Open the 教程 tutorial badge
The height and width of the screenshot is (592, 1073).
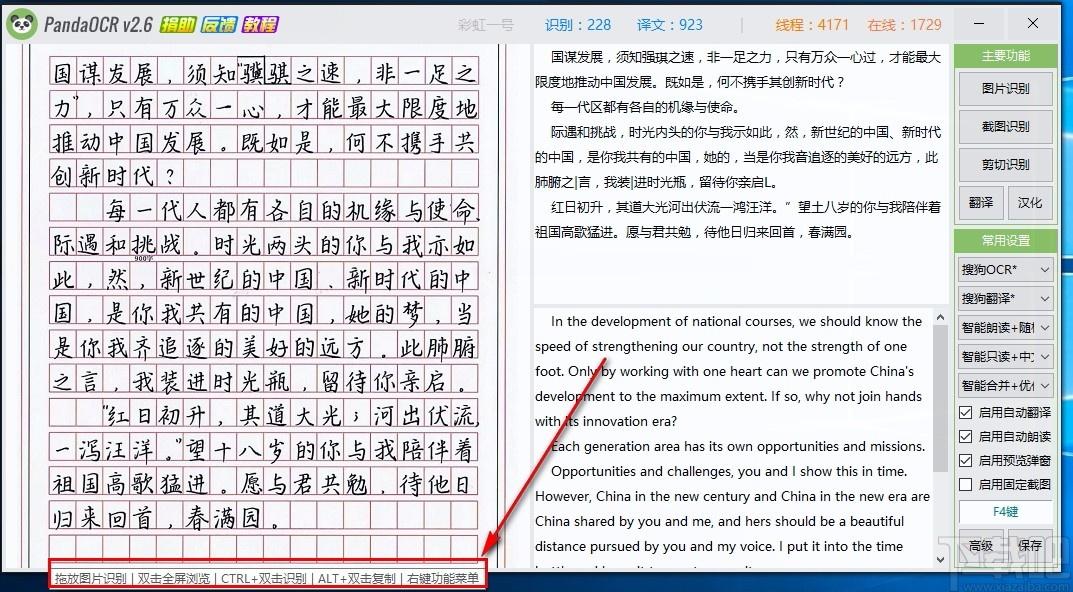point(260,25)
